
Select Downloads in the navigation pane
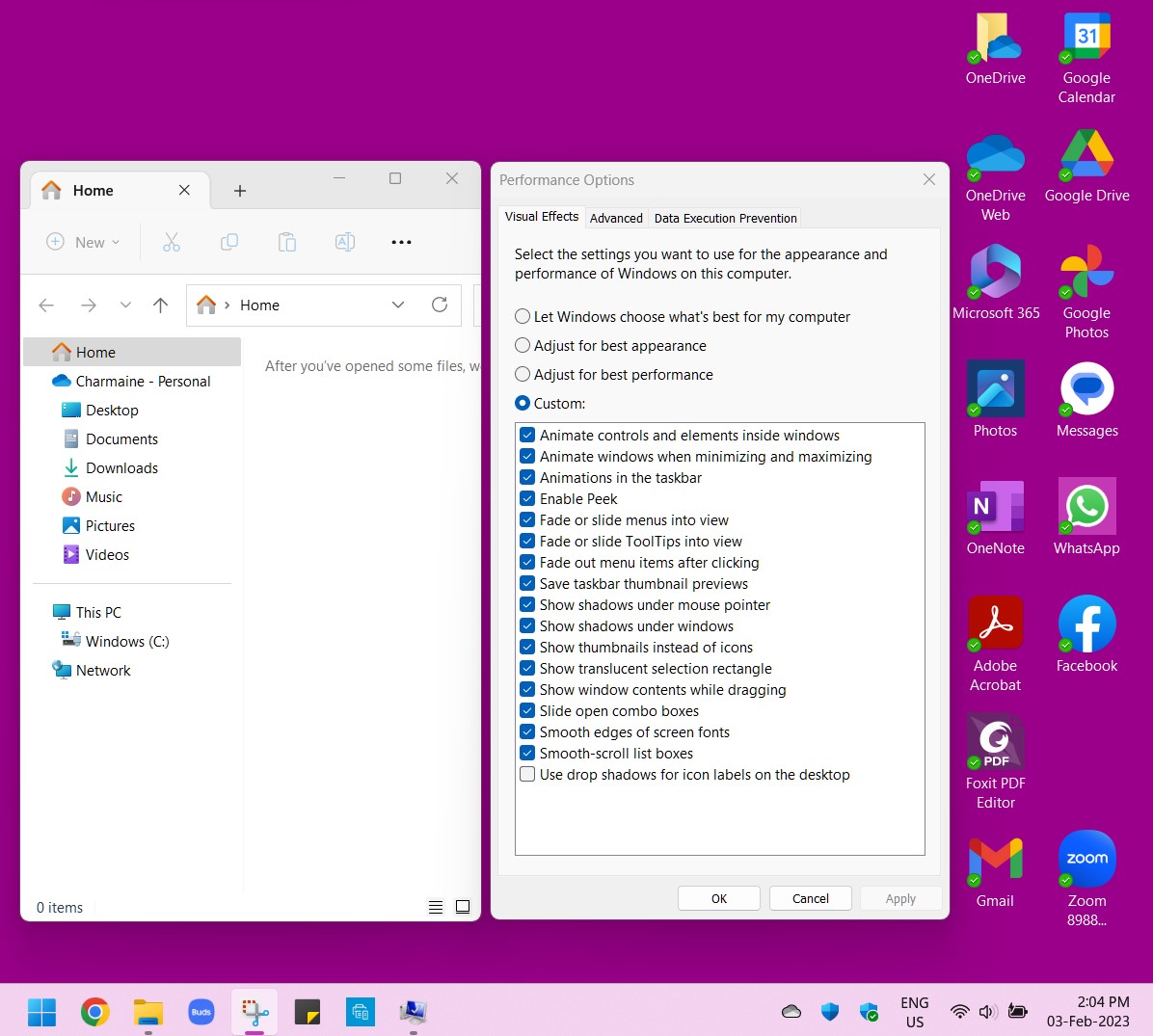121,468
